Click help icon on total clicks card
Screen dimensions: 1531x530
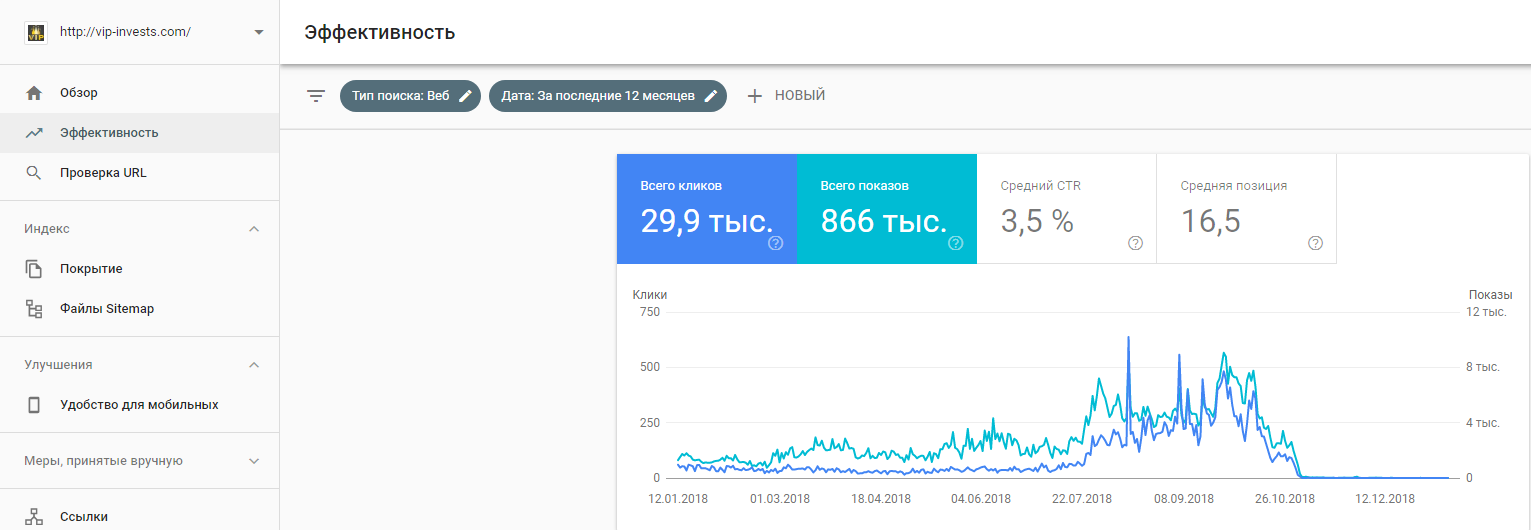(775, 243)
